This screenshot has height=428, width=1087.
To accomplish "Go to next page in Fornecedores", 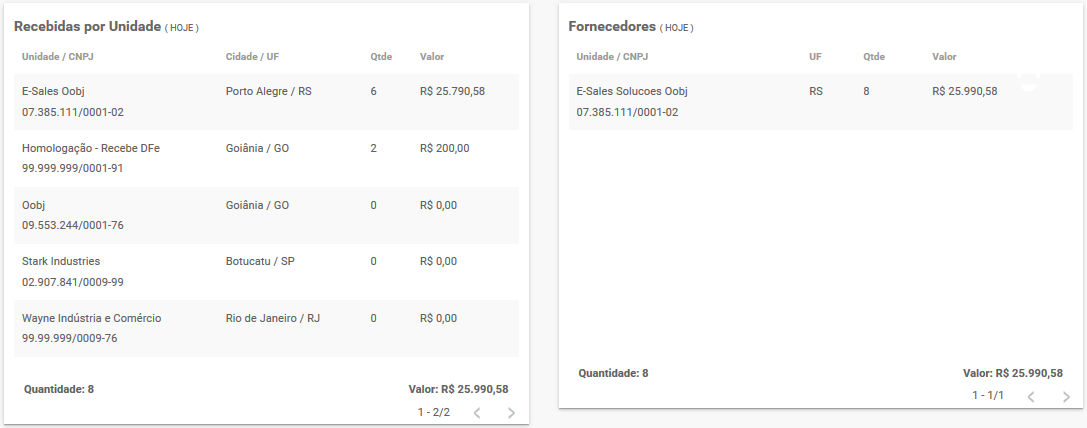I will tap(1066, 397).
